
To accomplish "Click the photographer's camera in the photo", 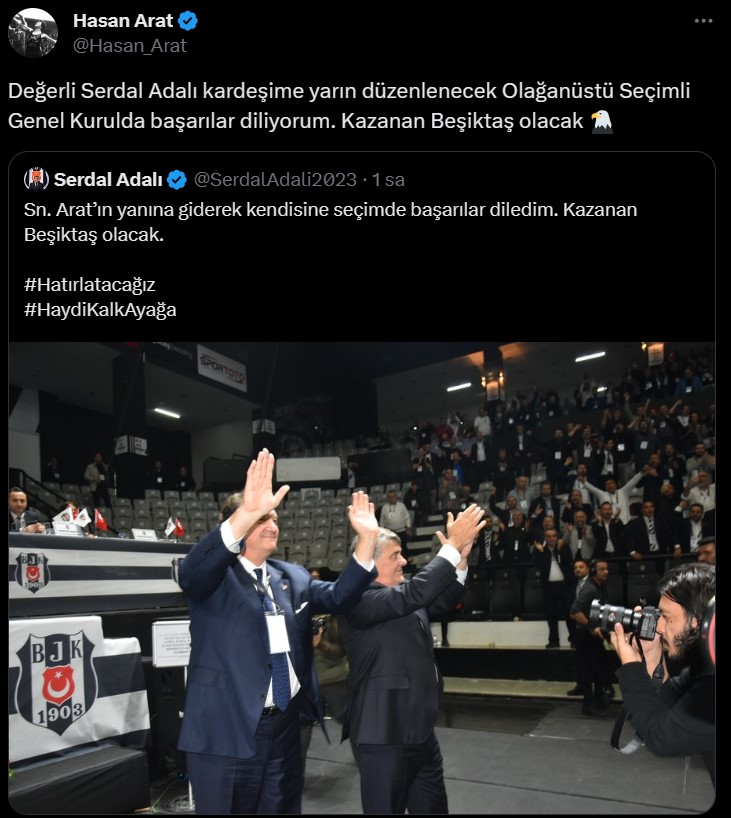I will tap(624, 619).
